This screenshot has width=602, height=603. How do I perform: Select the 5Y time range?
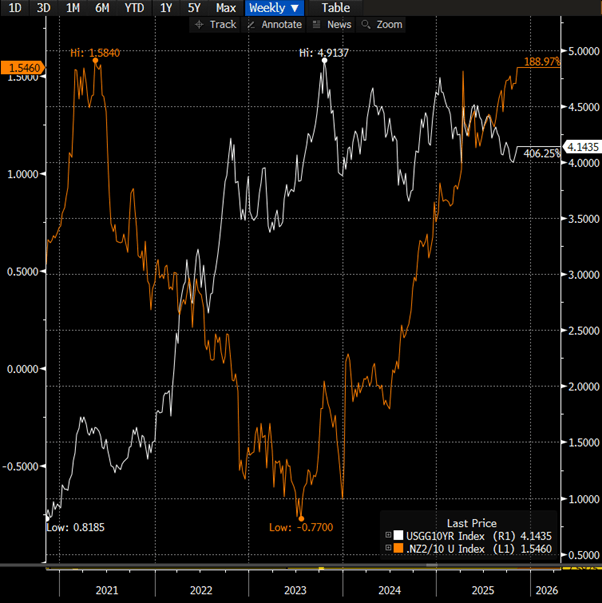pos(193,8)
